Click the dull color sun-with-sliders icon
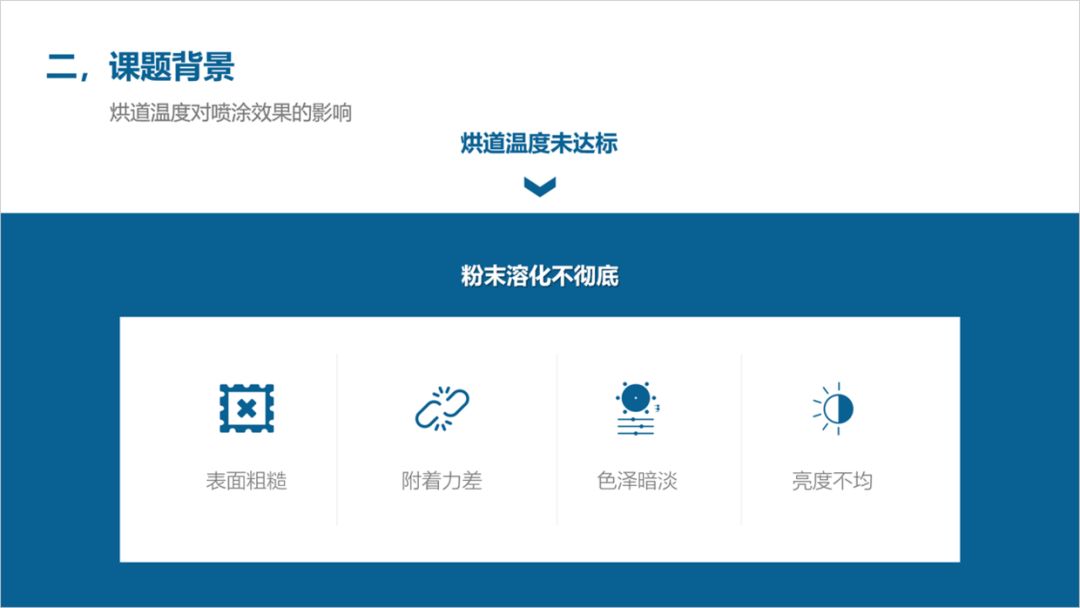Viewport: 1080px width, 608px height. (x=636, y=408)
